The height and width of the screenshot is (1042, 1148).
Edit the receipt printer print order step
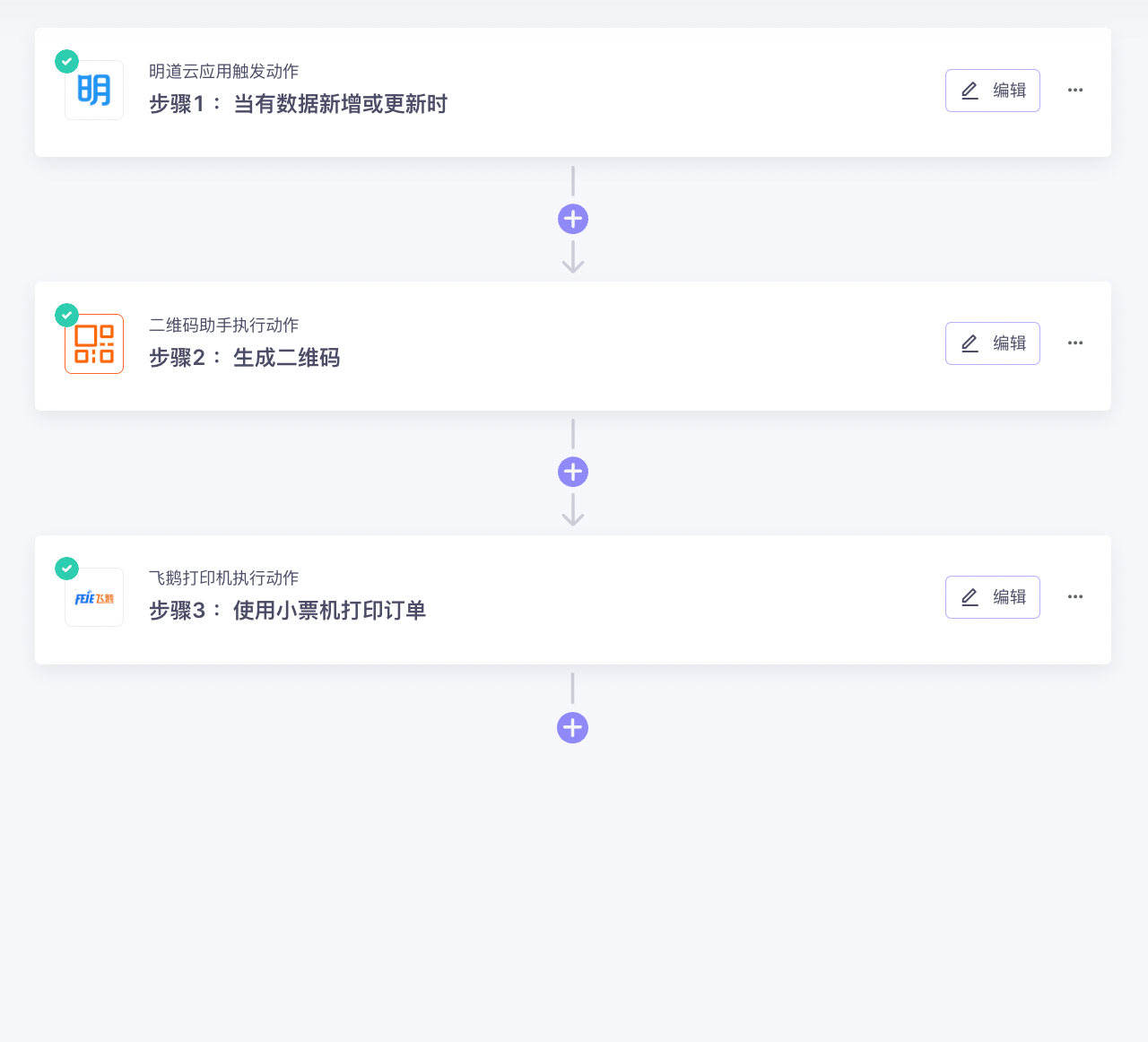coord(993,597)
